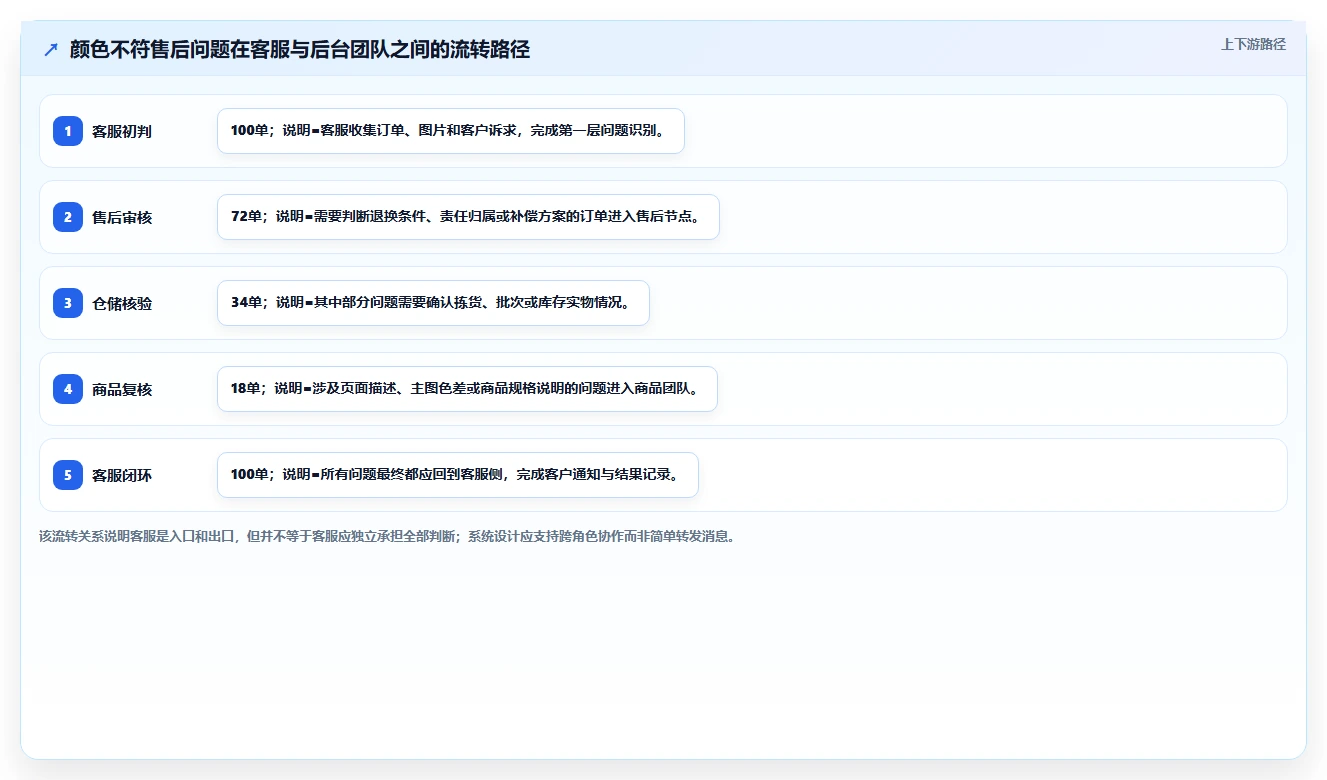Click the 18单 页面描述 description box

point(467,389)
